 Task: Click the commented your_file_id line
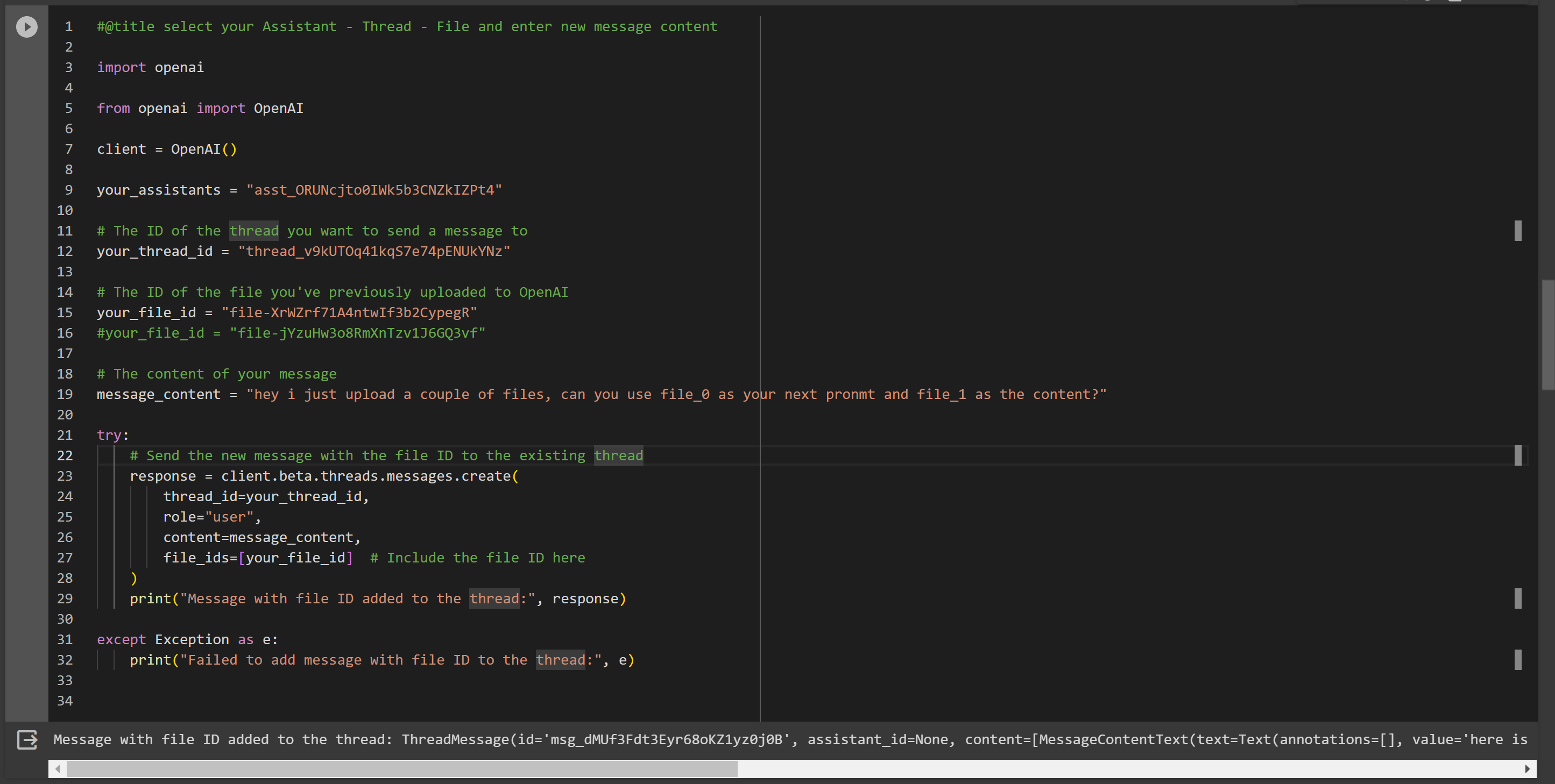coord(291,333)
